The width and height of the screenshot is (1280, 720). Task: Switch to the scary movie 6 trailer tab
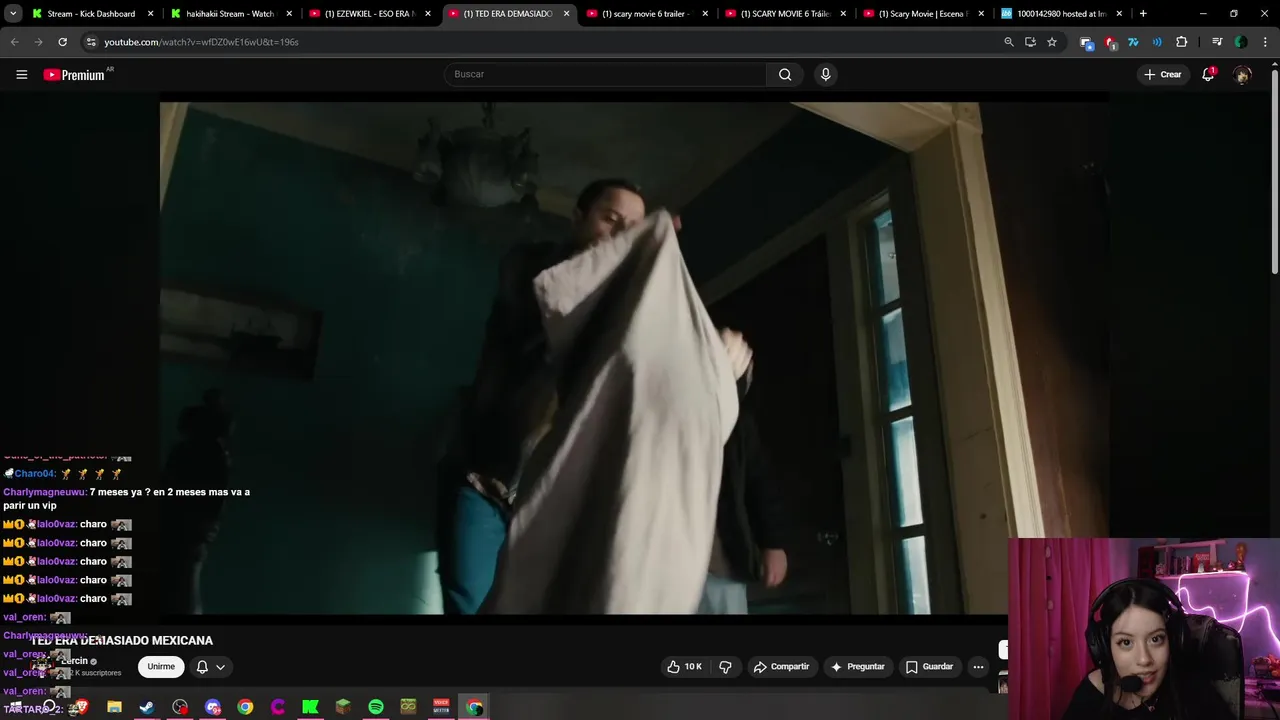645,14
